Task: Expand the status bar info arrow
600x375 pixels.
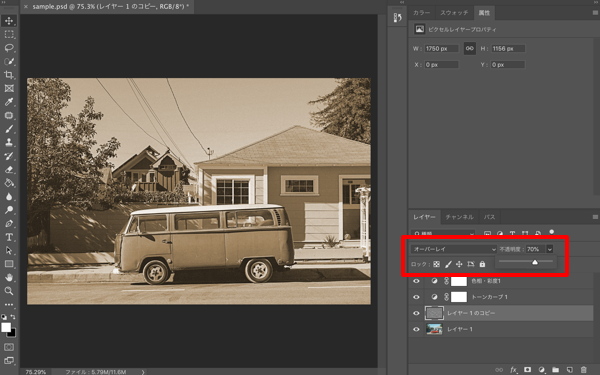Action: [143, 372]
